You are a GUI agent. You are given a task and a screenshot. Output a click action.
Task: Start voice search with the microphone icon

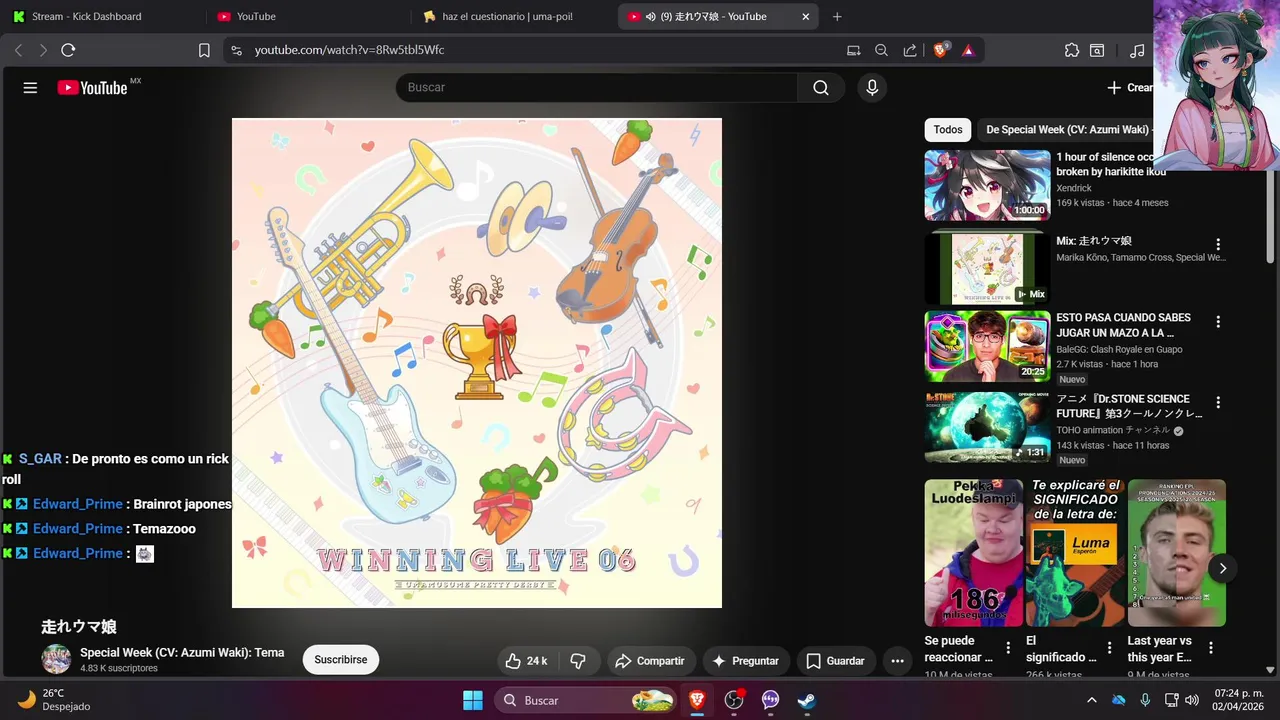872,88
